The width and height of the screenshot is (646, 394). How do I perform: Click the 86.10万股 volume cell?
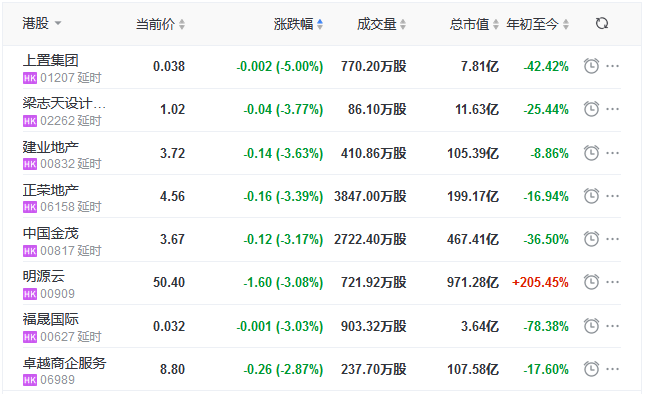point(377,110)
